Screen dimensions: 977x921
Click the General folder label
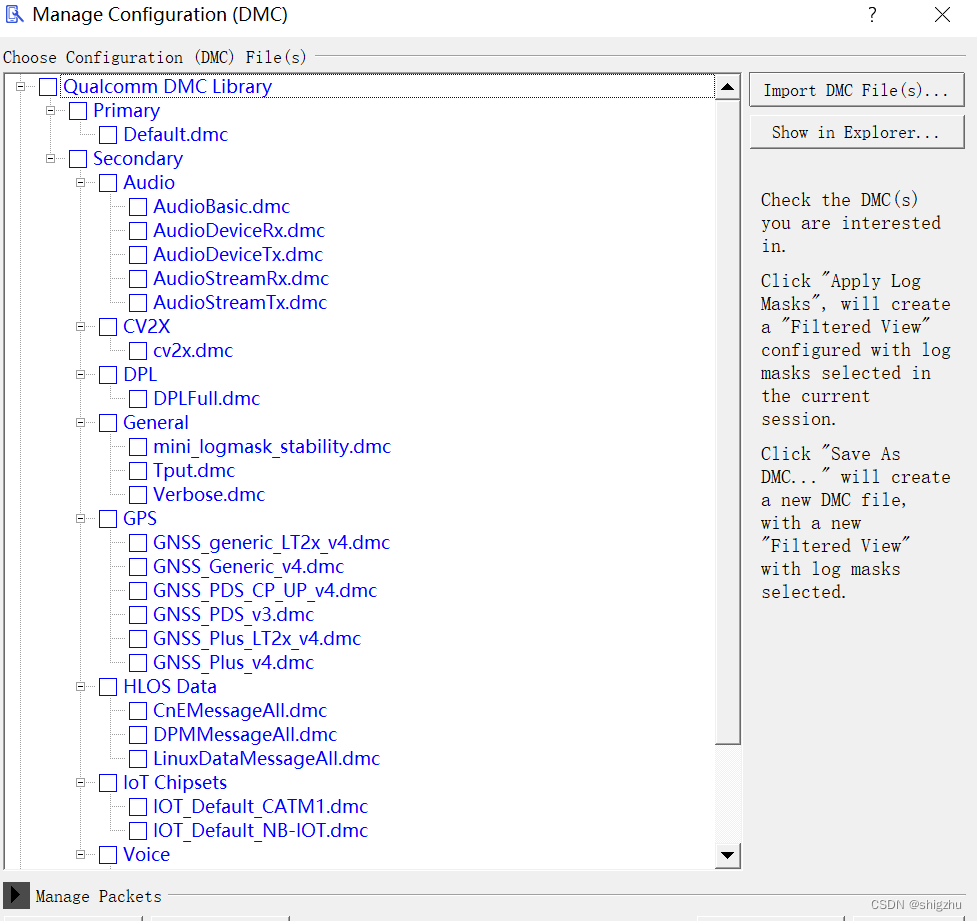tap(156, 422)
